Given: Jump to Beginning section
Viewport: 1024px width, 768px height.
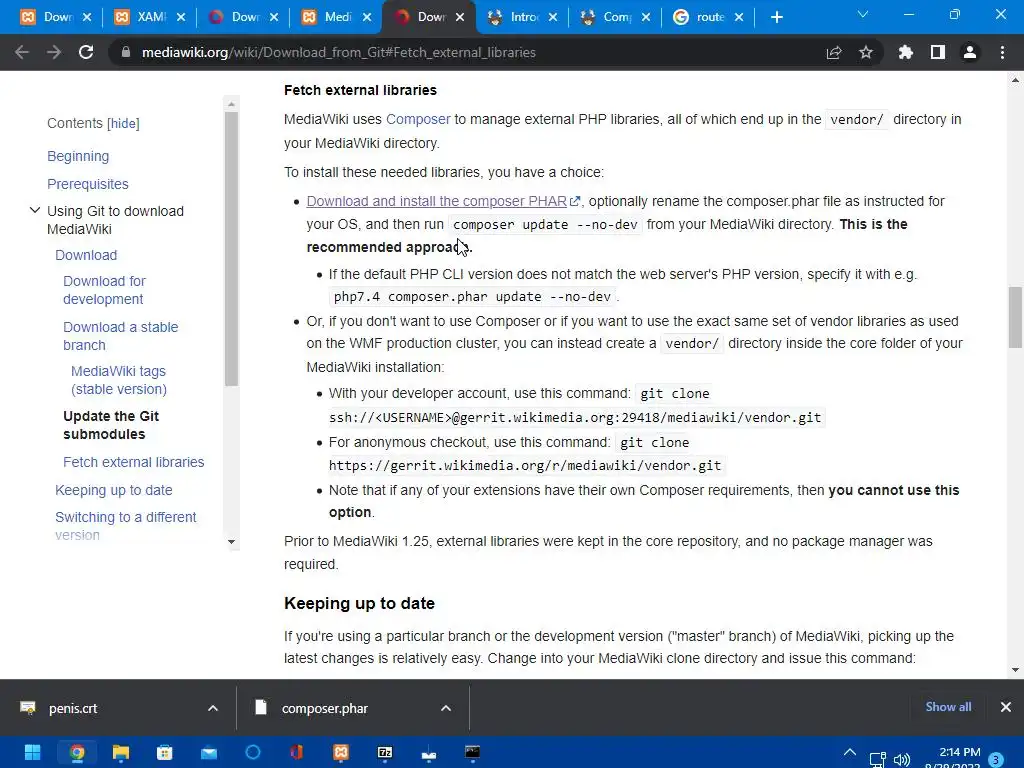Looking at the screenshot, I should (78, 156).
